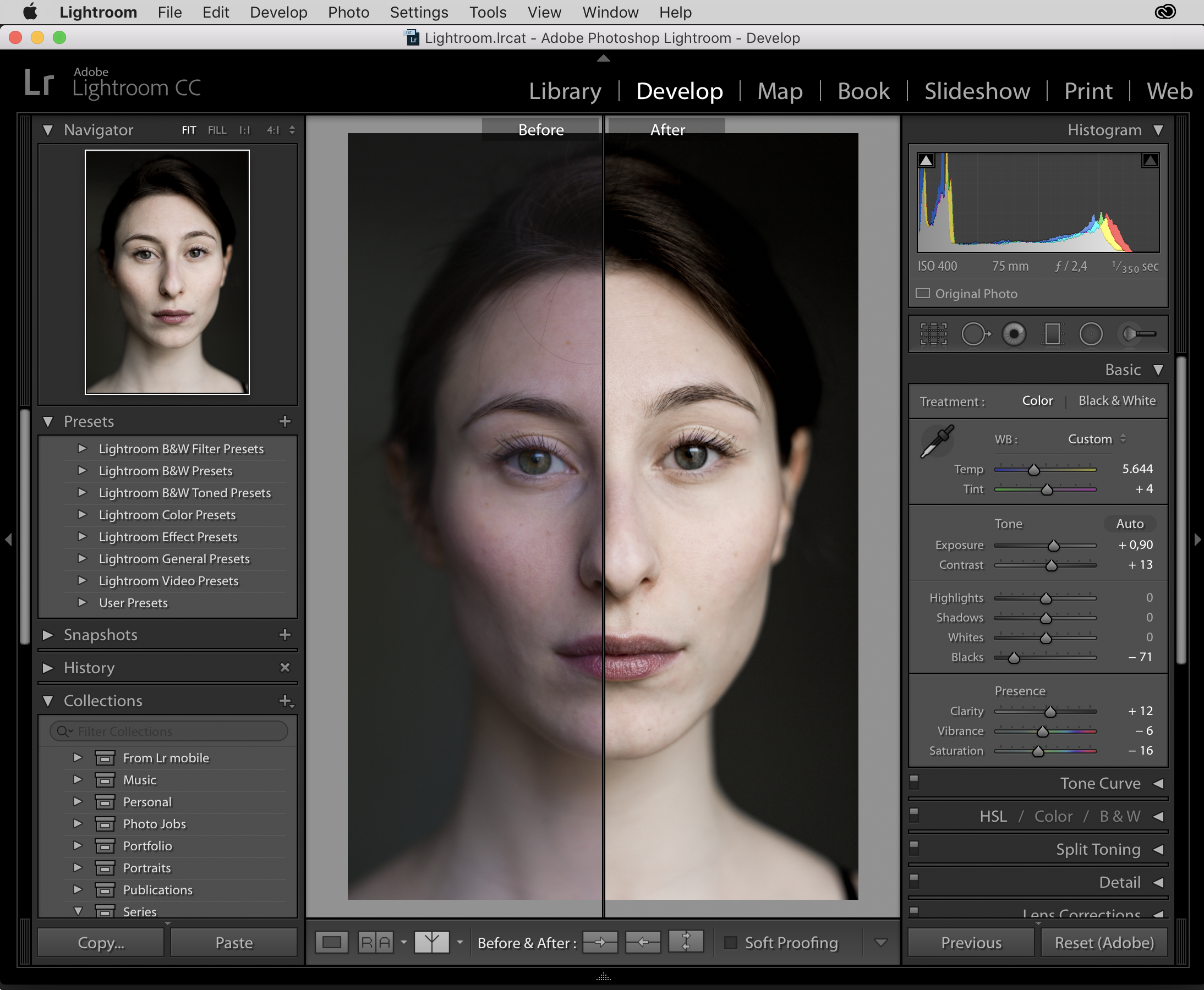Switch to Loupe view in the toolbar
This screenshot has height=990, width=1204.
tap(331, 942)
